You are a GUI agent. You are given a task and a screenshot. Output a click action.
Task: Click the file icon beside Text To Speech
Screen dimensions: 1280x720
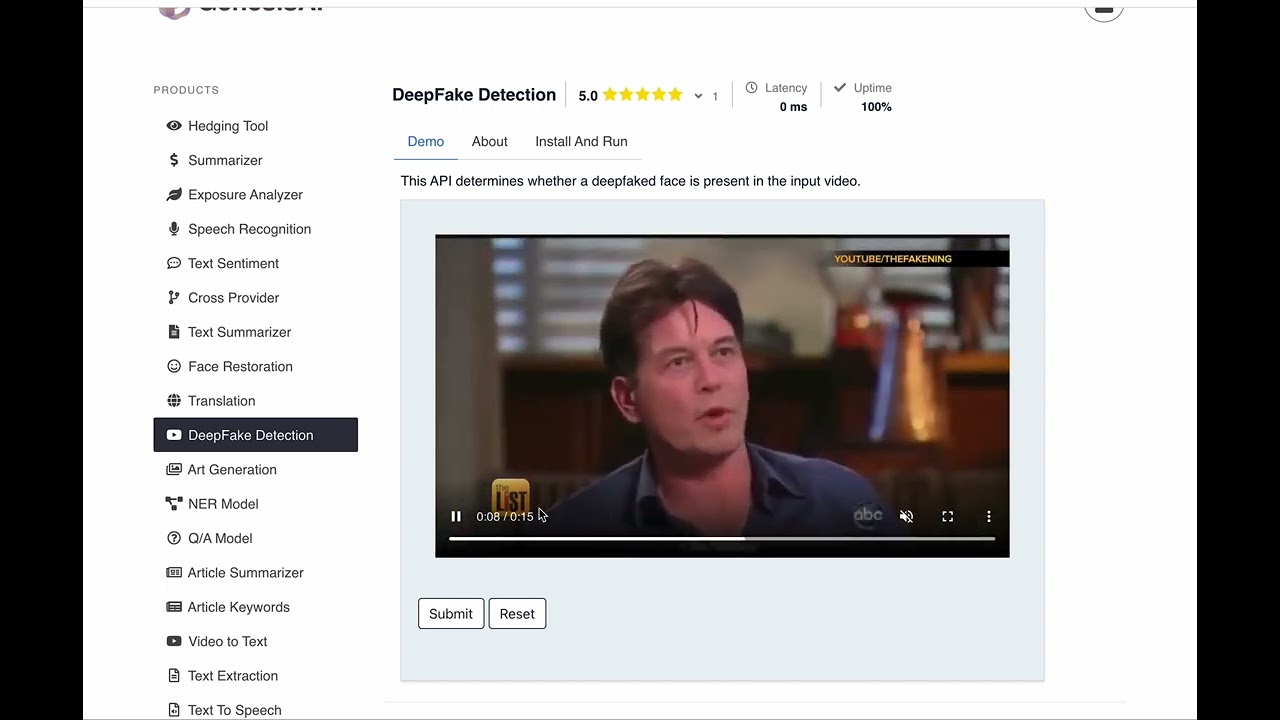(x=174, y=710)
